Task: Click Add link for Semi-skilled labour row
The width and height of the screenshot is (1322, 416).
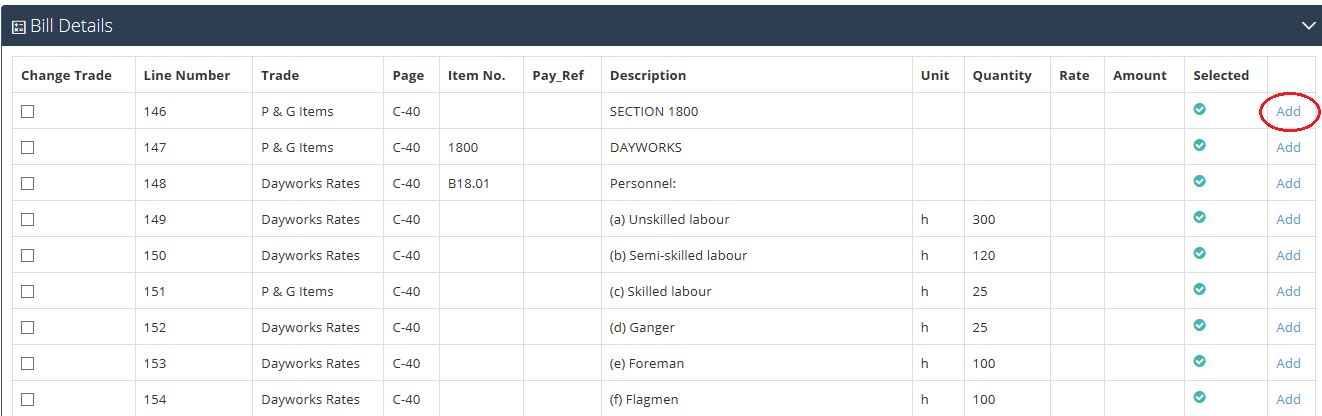Action: point(1288,255)
